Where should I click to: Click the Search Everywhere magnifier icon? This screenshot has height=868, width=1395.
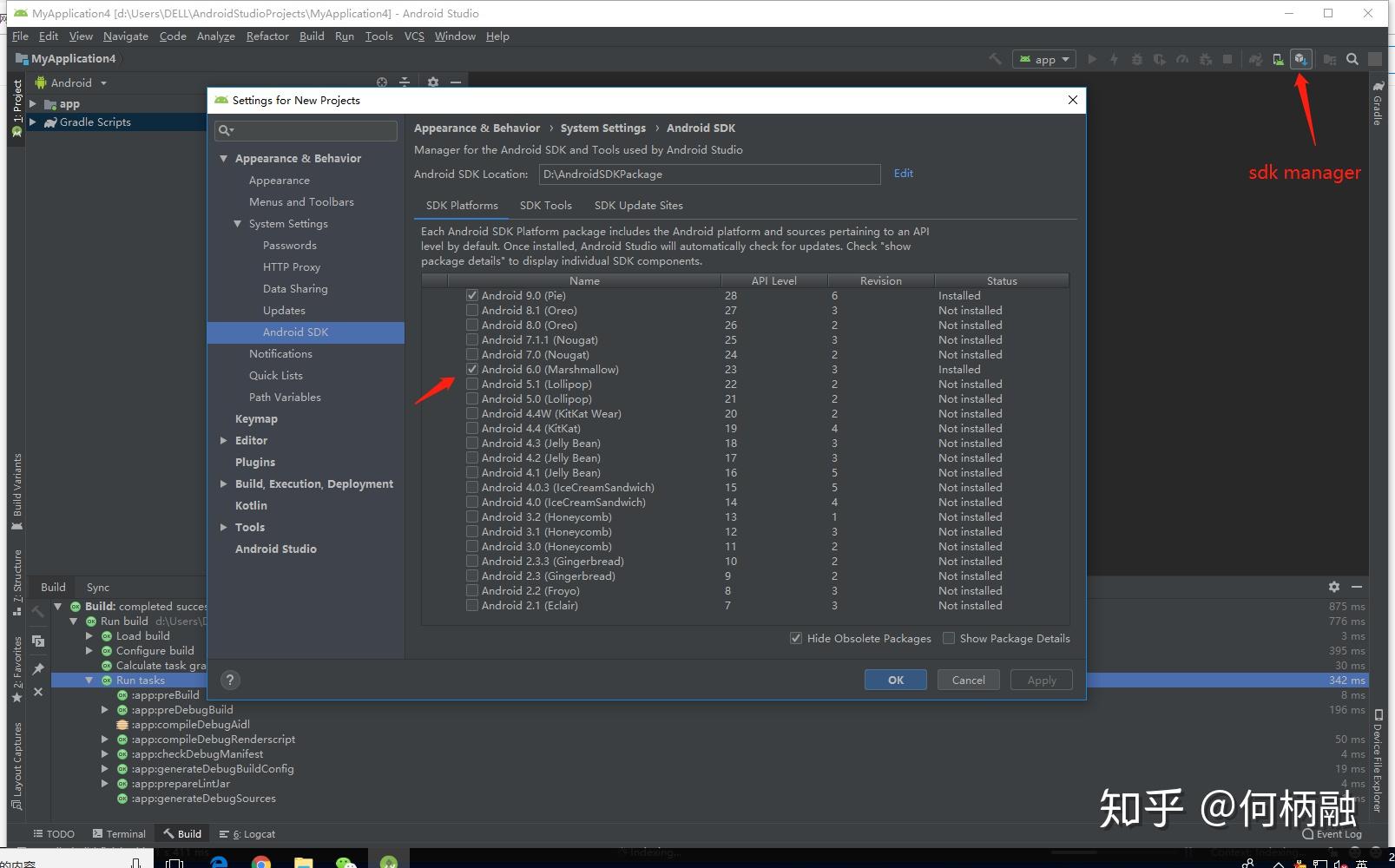(x=1352, y=59)
